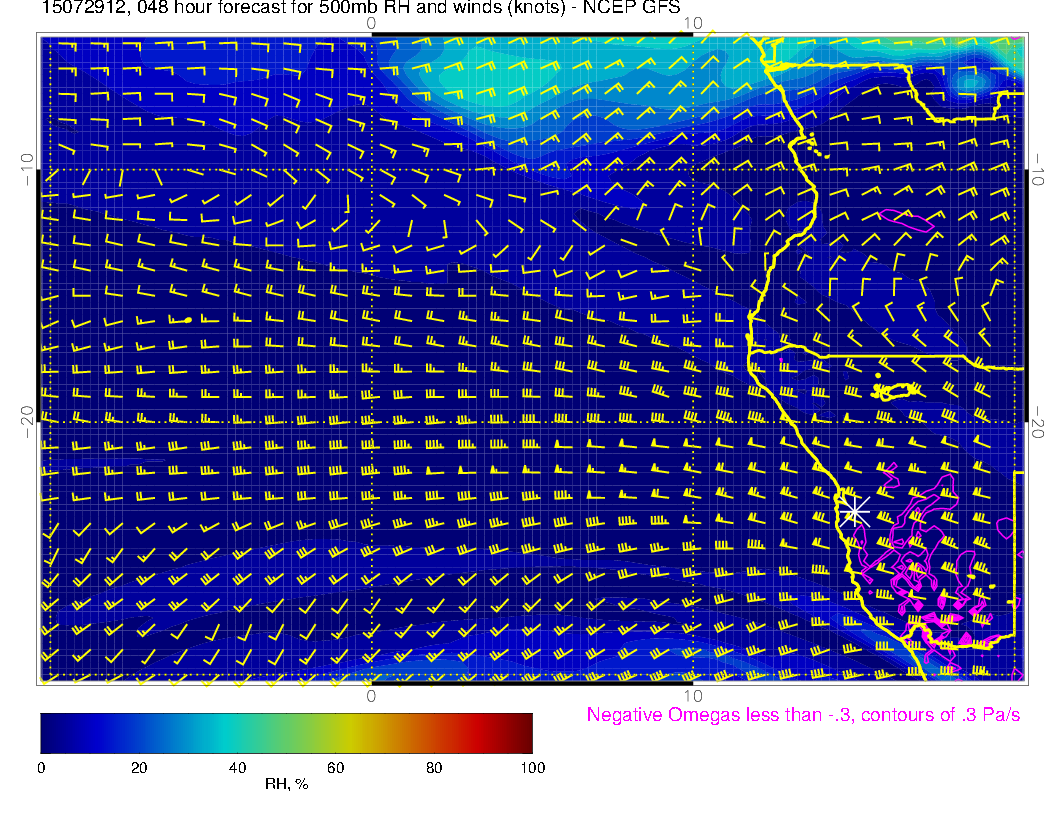Click the bottom axis longitude label 0

(x=370, y=695)
